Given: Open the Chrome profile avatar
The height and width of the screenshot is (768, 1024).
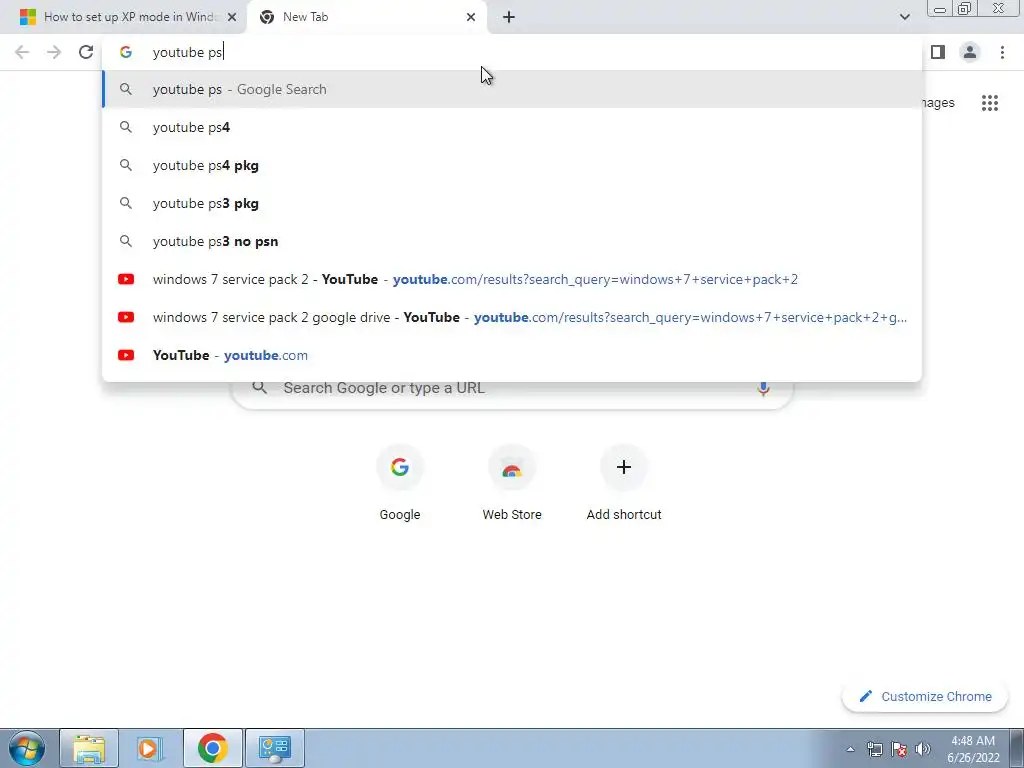Looking at the screenshot, I should click(x=970, y=52).
